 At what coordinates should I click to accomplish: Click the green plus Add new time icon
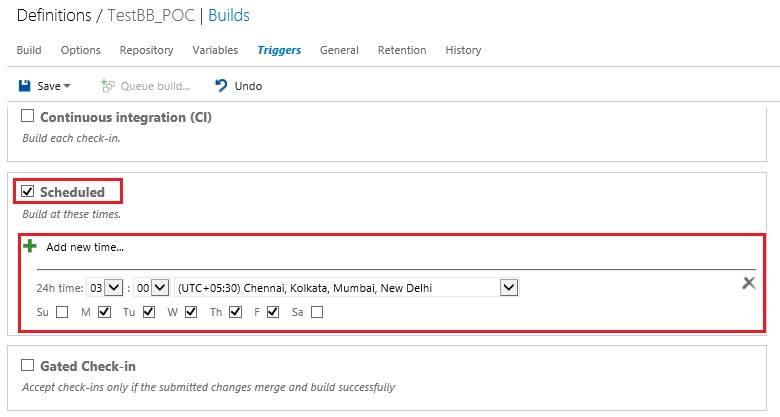[x=30, y=246]
